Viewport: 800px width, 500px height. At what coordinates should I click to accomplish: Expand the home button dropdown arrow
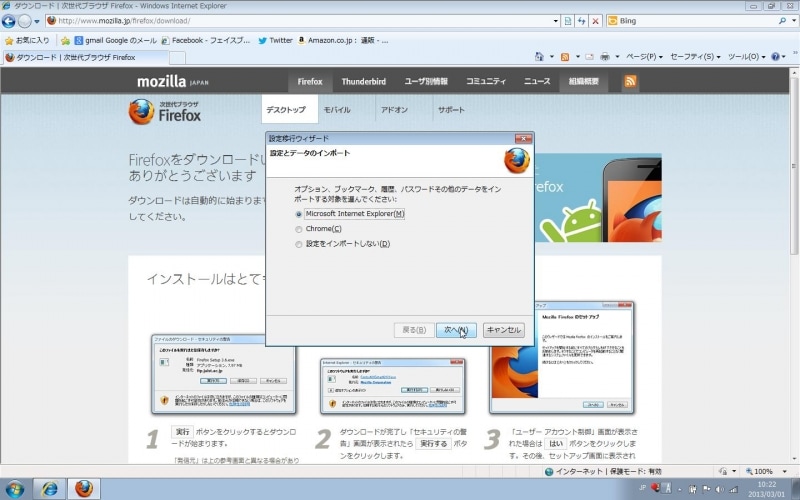click(552, 57)
